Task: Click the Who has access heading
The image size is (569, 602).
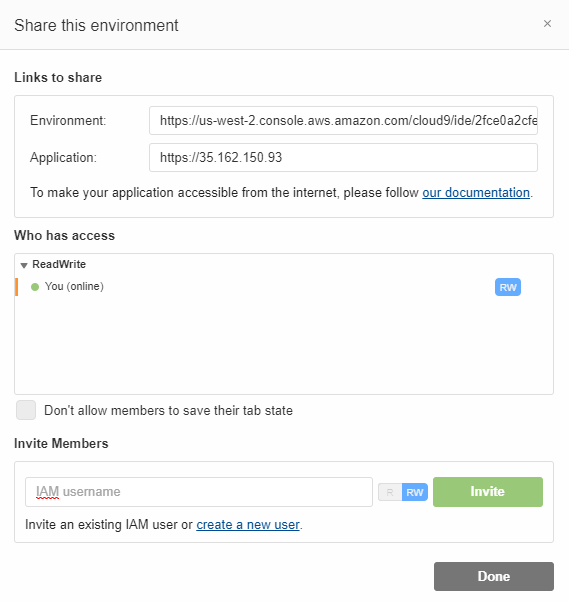Action: click(x=65, y=235)
